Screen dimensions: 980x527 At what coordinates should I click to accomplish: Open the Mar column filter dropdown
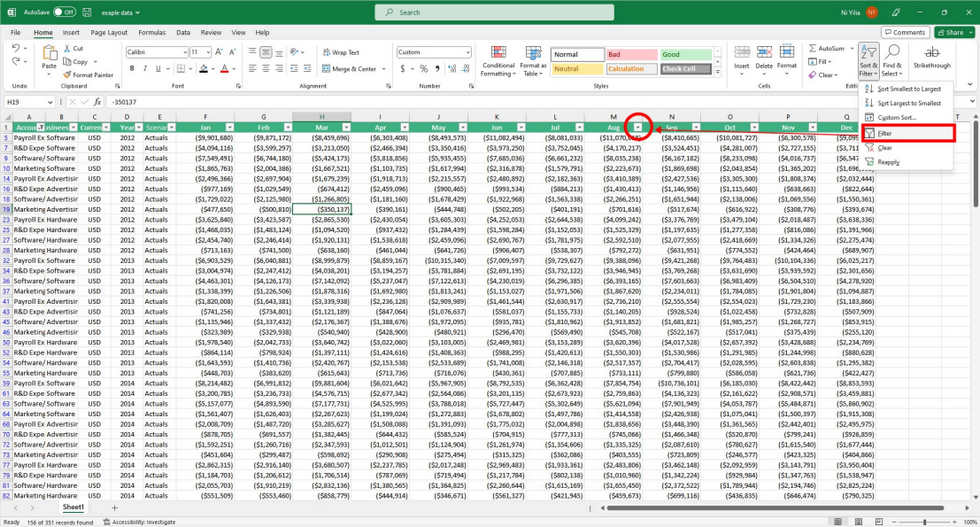[346, 128]
